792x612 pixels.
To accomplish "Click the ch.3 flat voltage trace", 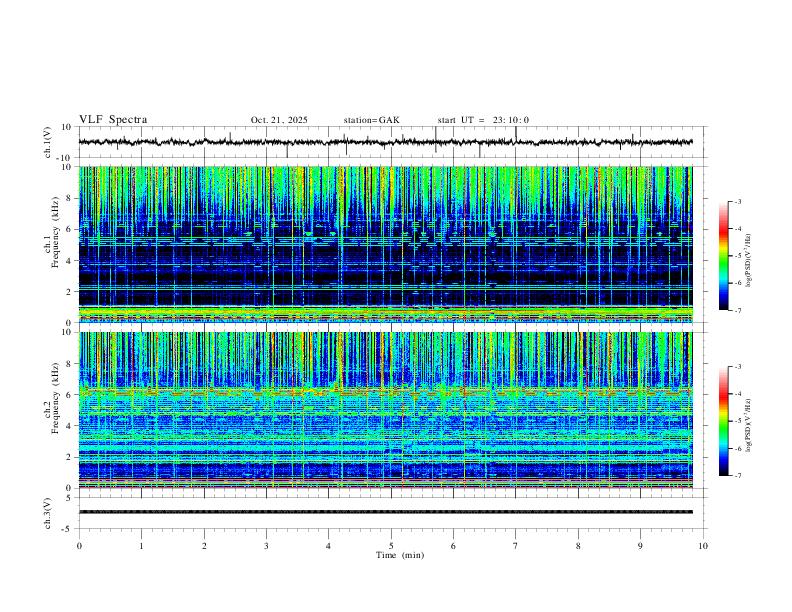I will [385, 512].
